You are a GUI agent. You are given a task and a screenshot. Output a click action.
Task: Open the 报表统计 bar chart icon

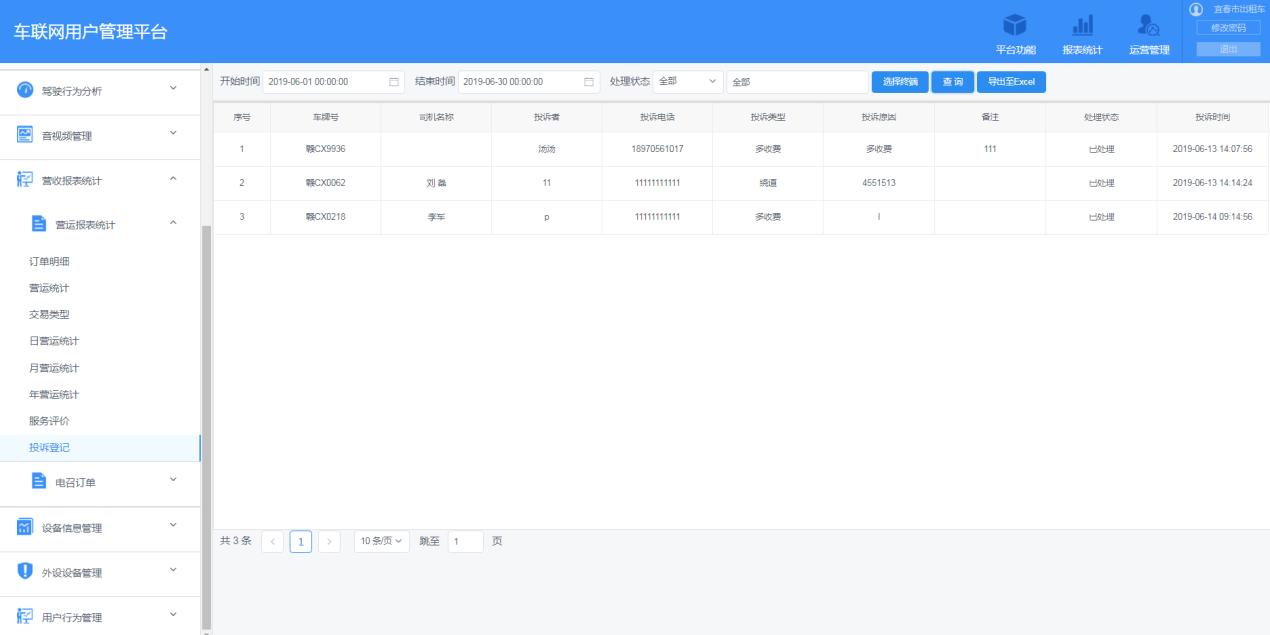click(x=1082, y=25)
